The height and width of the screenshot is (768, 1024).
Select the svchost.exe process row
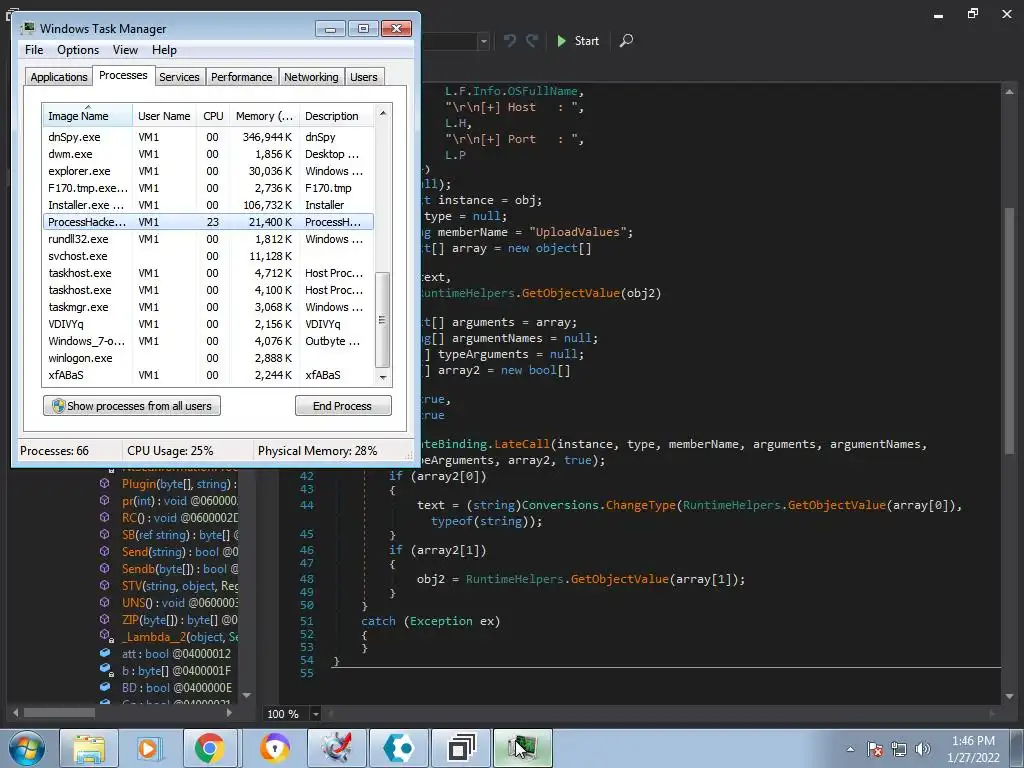(x=208, y=256)
